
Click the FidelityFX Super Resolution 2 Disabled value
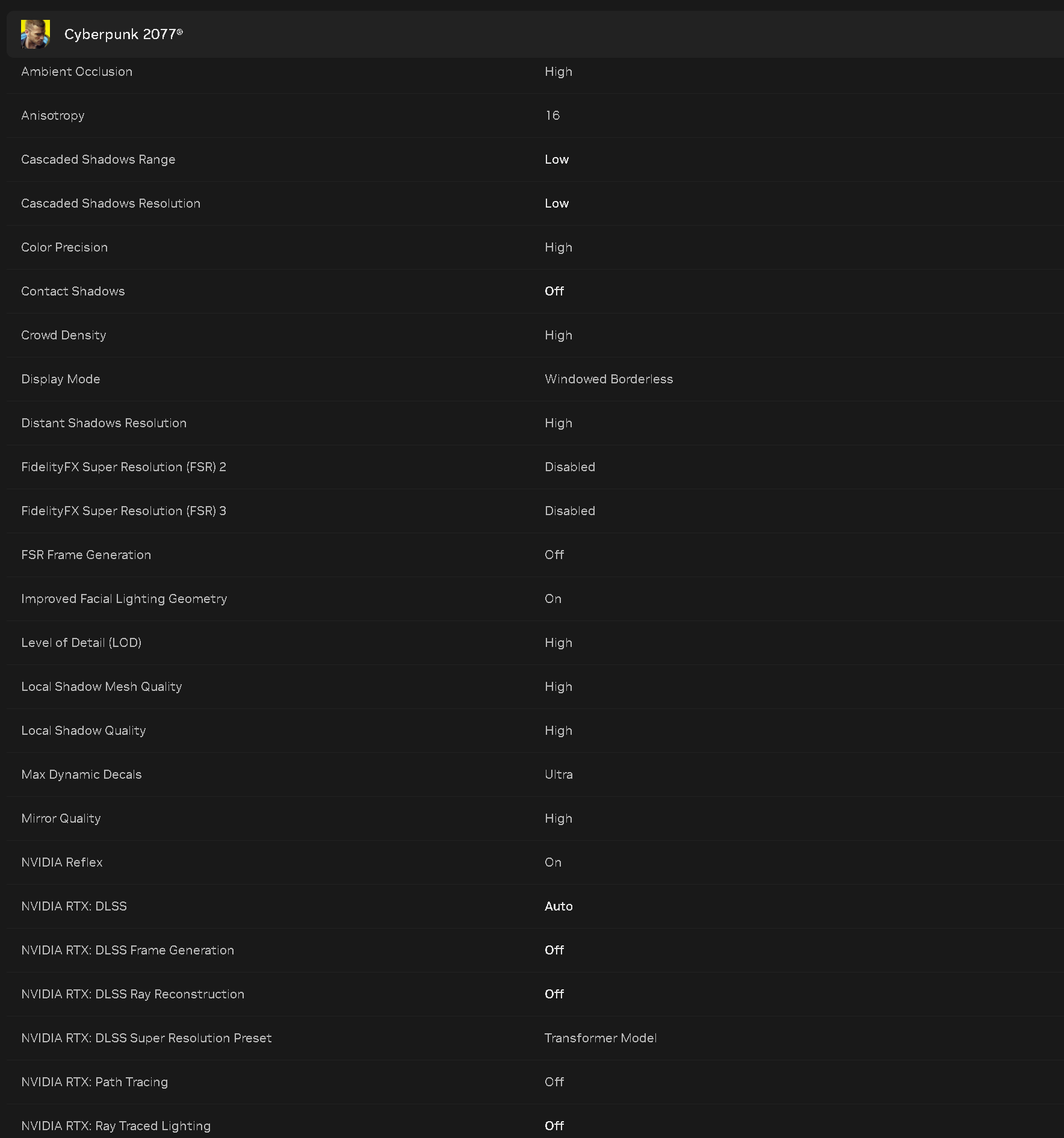point(569,467)
